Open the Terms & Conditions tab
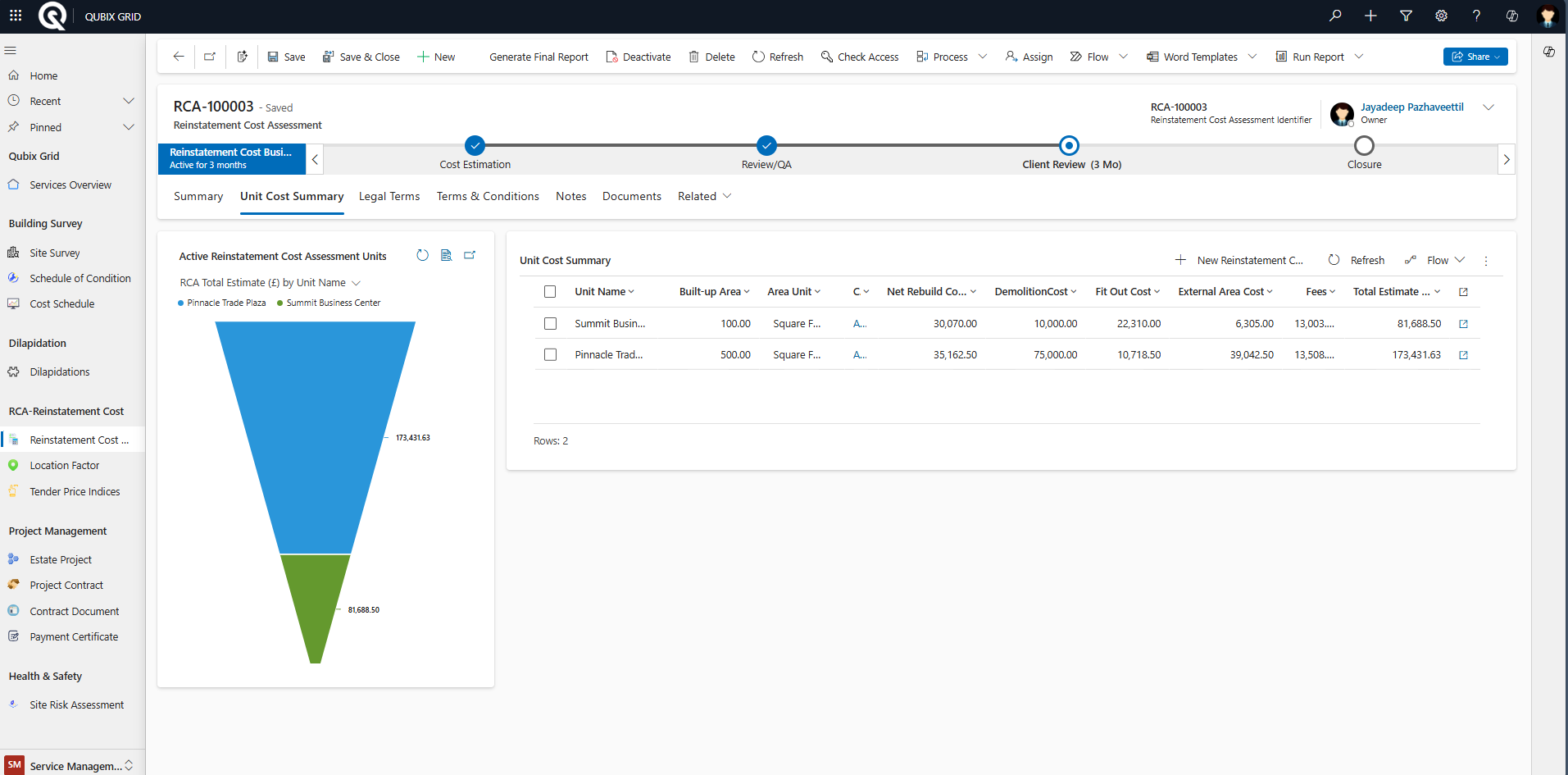 click(488, 196)
